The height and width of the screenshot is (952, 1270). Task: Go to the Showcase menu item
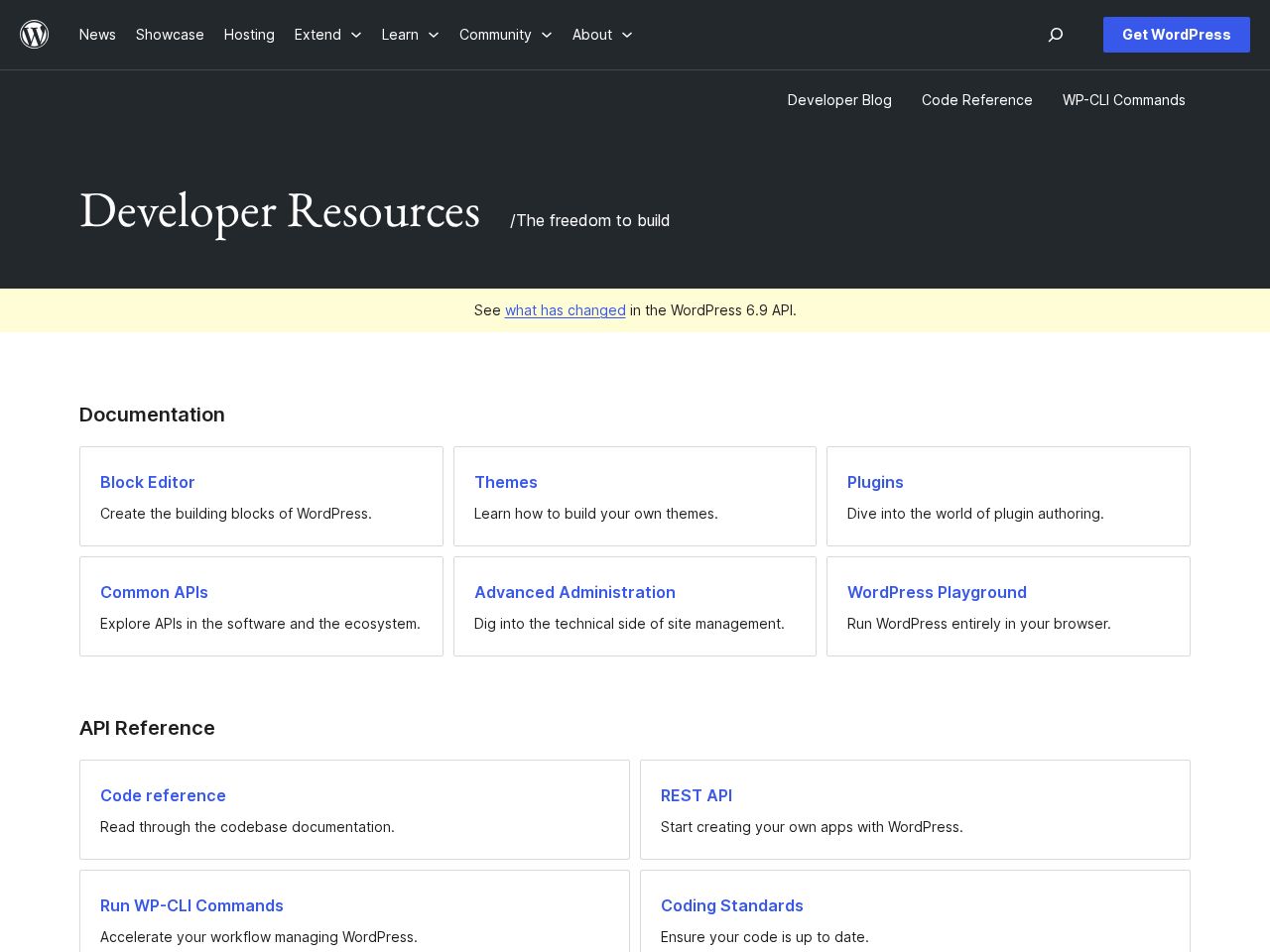coord(170,35)
